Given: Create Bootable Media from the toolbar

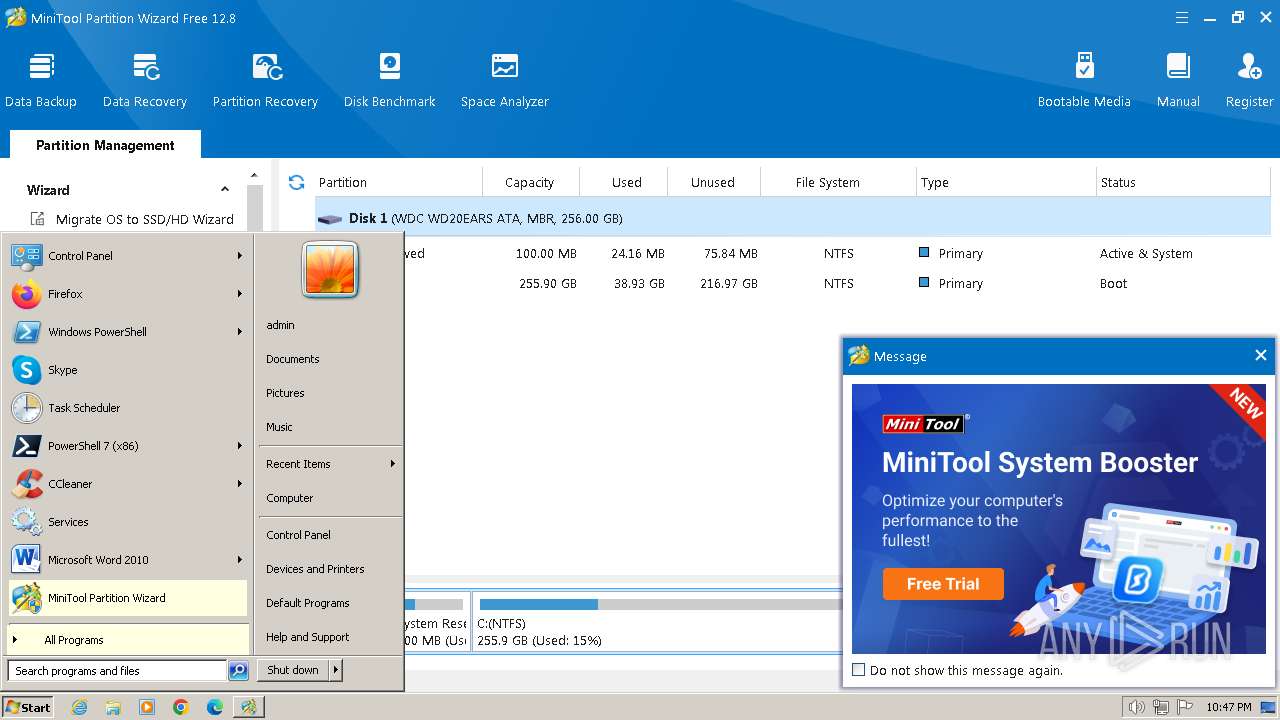Looking at the screenshot, I should click(x=1084, y=80).
